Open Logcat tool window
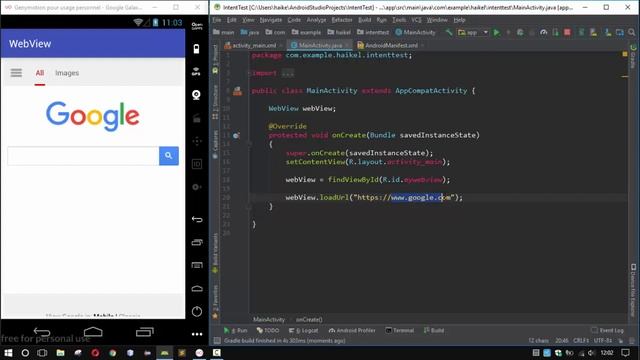 [x=303, y=330]
